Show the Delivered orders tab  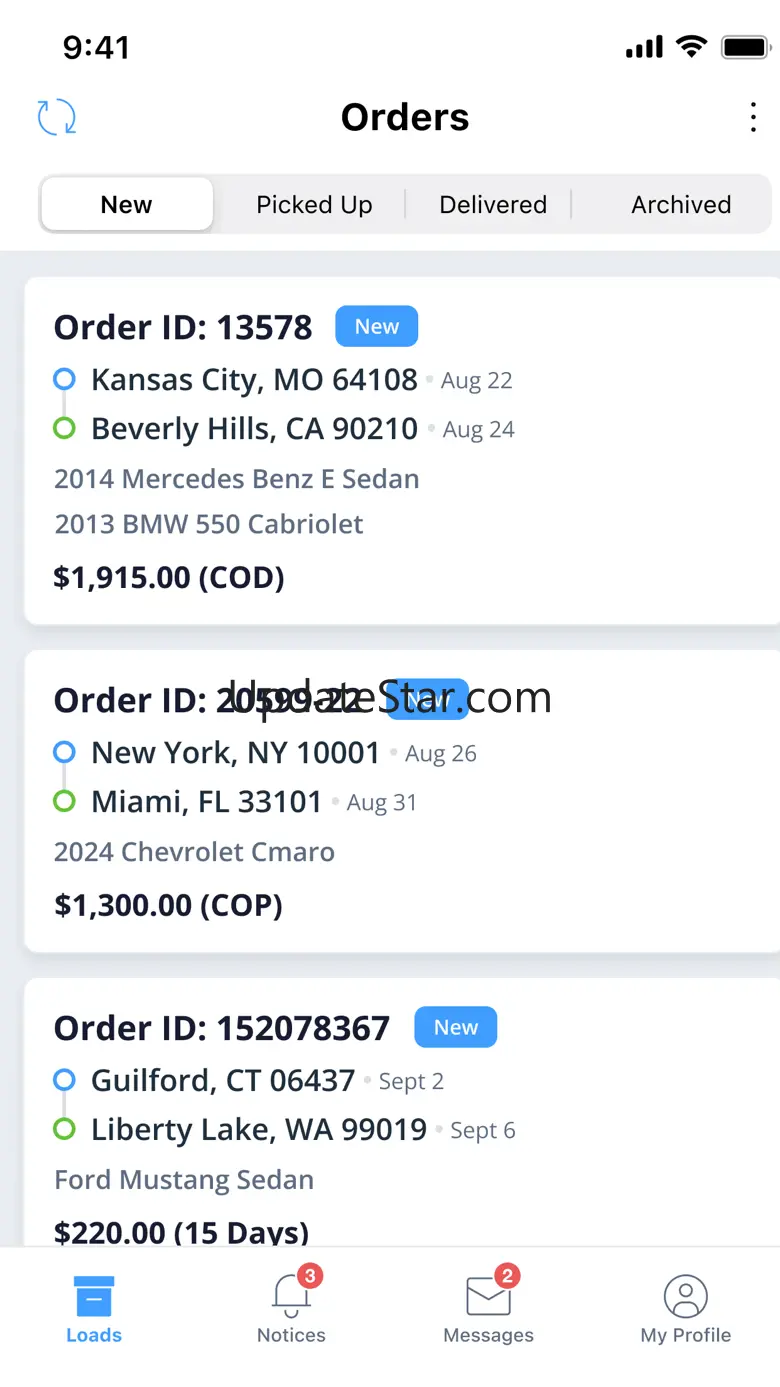tap(493, 205)
